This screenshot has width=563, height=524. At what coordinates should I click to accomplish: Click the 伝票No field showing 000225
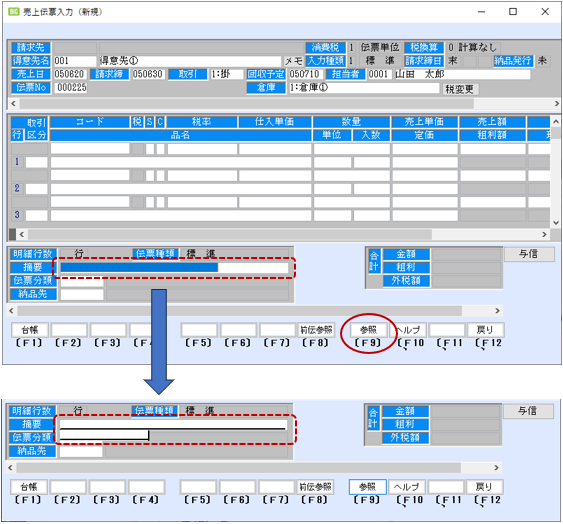(71, 87)
